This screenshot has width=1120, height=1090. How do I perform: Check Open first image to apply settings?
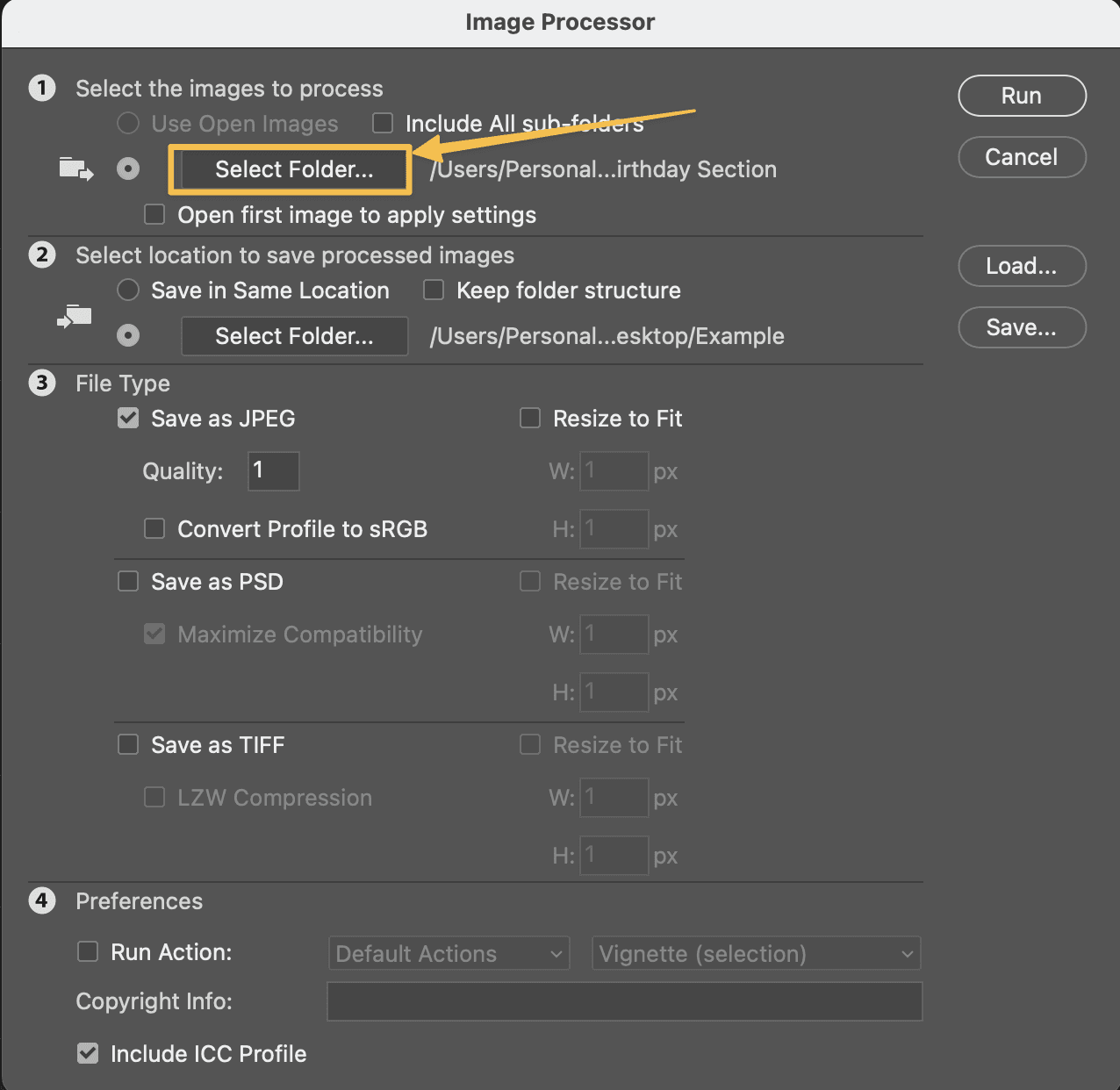[x=154, y=214]
